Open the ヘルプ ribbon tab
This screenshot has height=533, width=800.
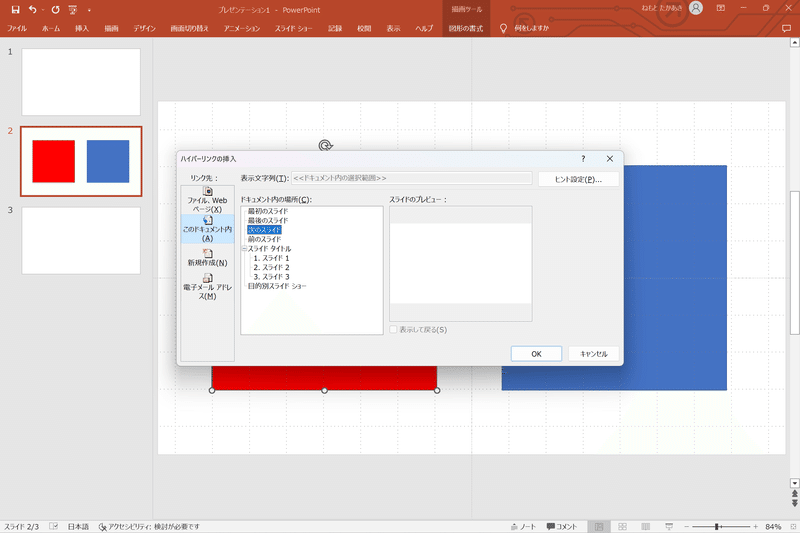424,29
